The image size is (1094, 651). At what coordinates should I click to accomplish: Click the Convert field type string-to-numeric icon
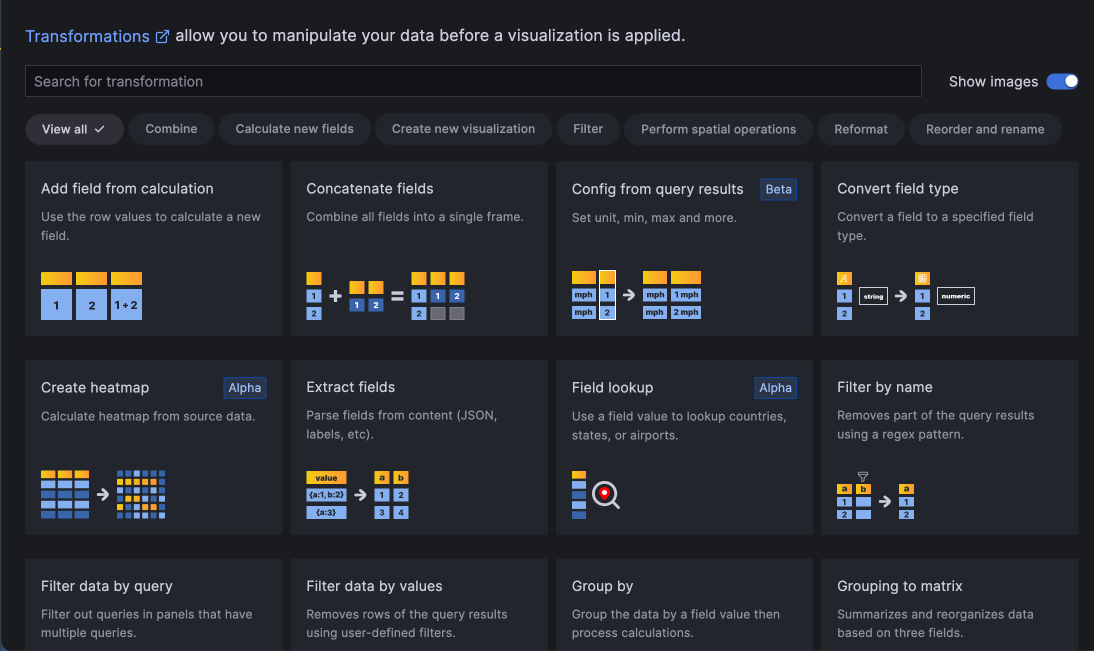[905, 295]
